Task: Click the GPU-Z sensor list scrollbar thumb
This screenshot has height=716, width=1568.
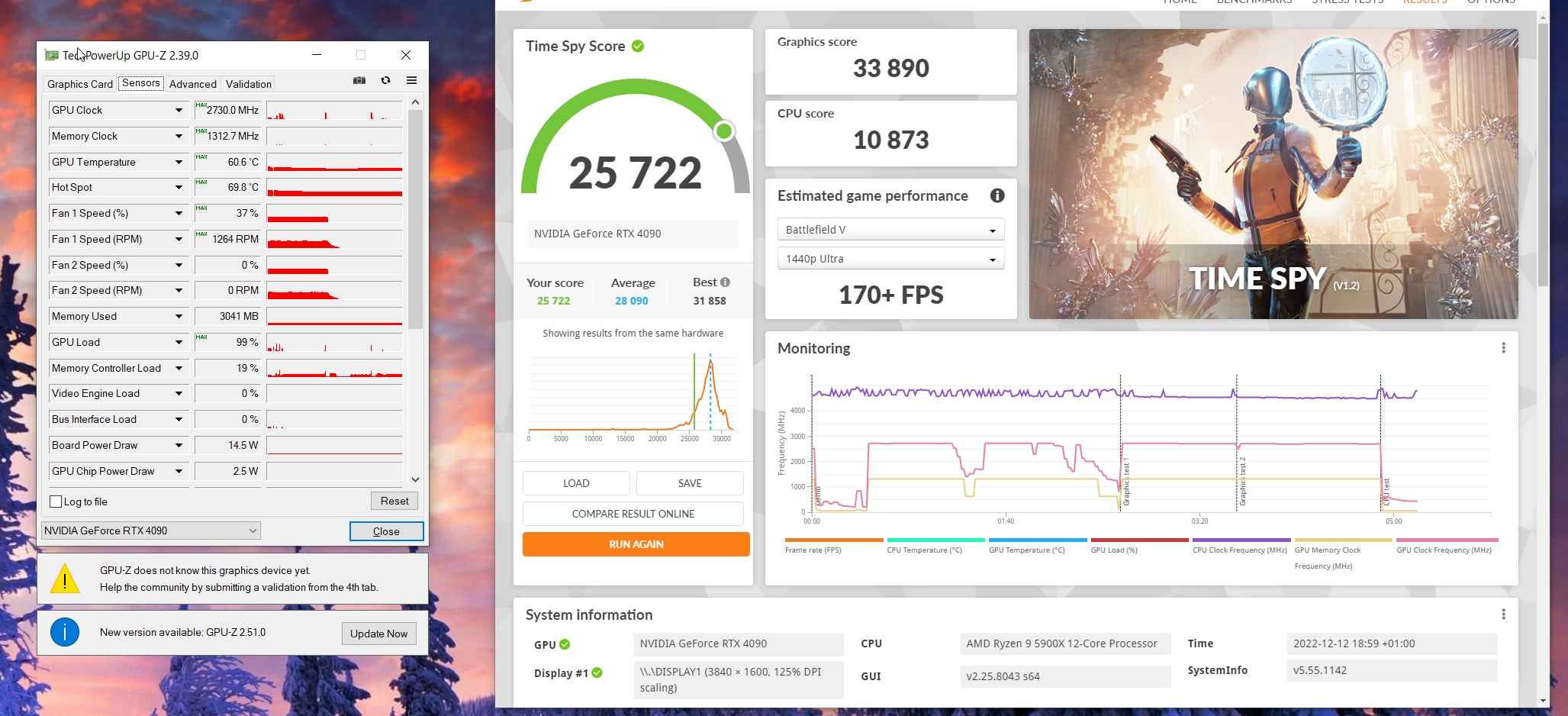Action: 415,219
